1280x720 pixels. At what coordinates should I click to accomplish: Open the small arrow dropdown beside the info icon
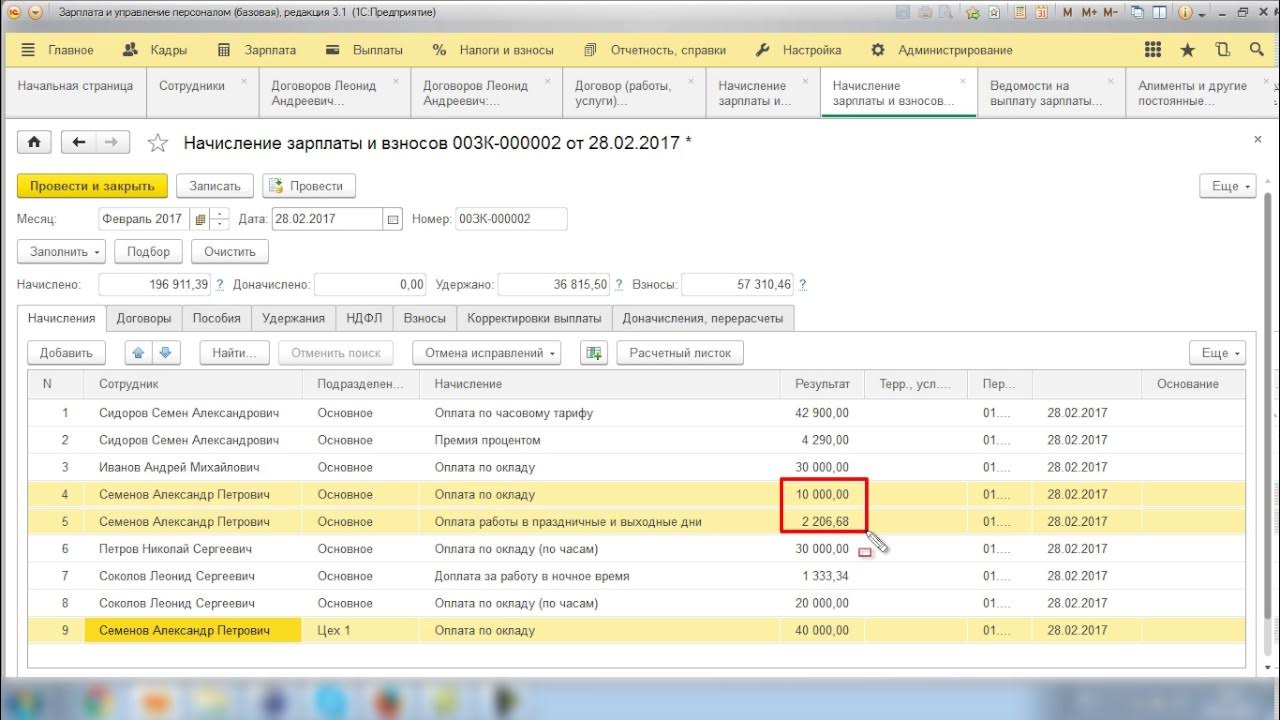click(x=1202, y=14)
